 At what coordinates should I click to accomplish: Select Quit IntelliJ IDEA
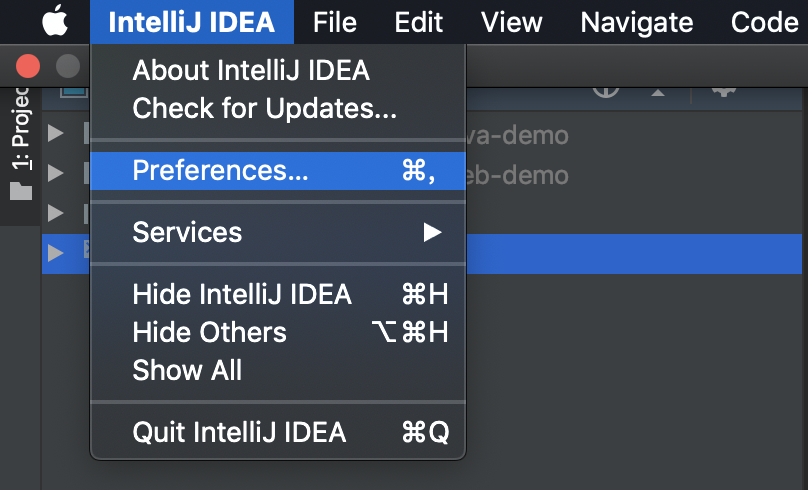[x=239, y=433]
